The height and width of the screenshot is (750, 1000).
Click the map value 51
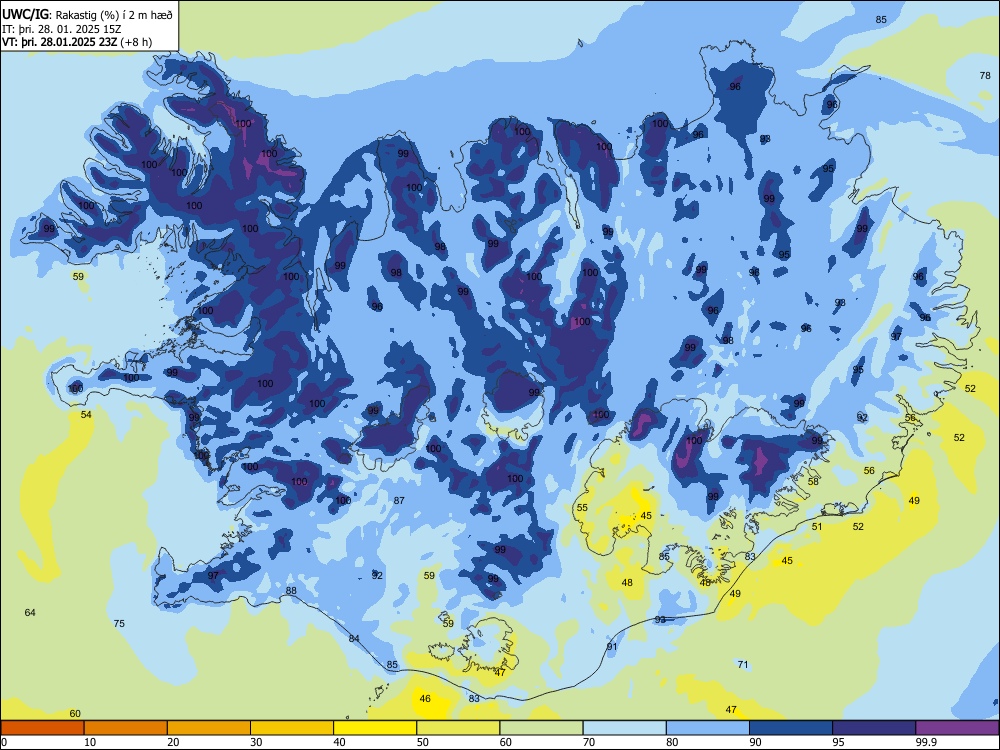(x=817, y=527)
